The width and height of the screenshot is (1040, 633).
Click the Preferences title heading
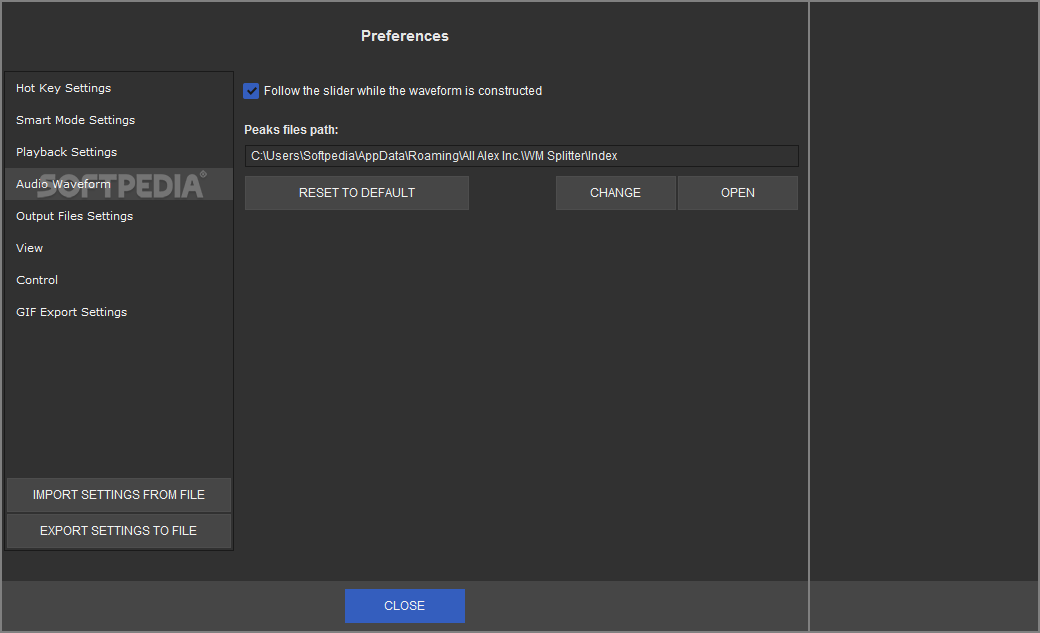pyautogui.click(x=404, y=36)
